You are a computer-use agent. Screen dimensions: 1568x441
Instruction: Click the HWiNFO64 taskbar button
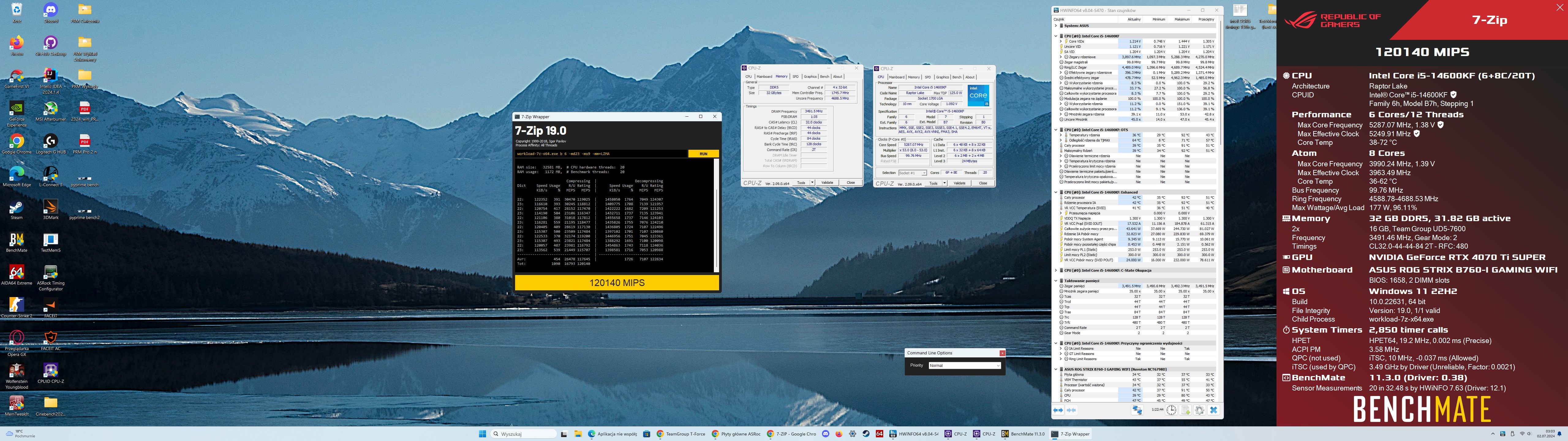(914, 434)
